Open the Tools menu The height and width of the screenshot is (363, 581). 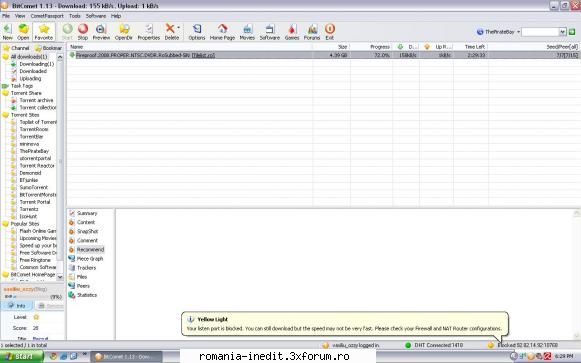click(74, 16)
